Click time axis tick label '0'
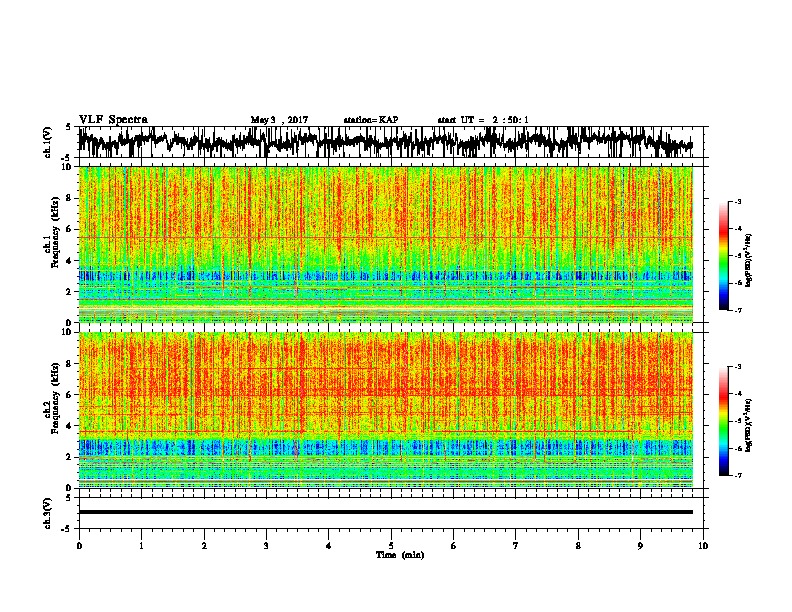The image size is (792, 612). (x=79, y=546)
